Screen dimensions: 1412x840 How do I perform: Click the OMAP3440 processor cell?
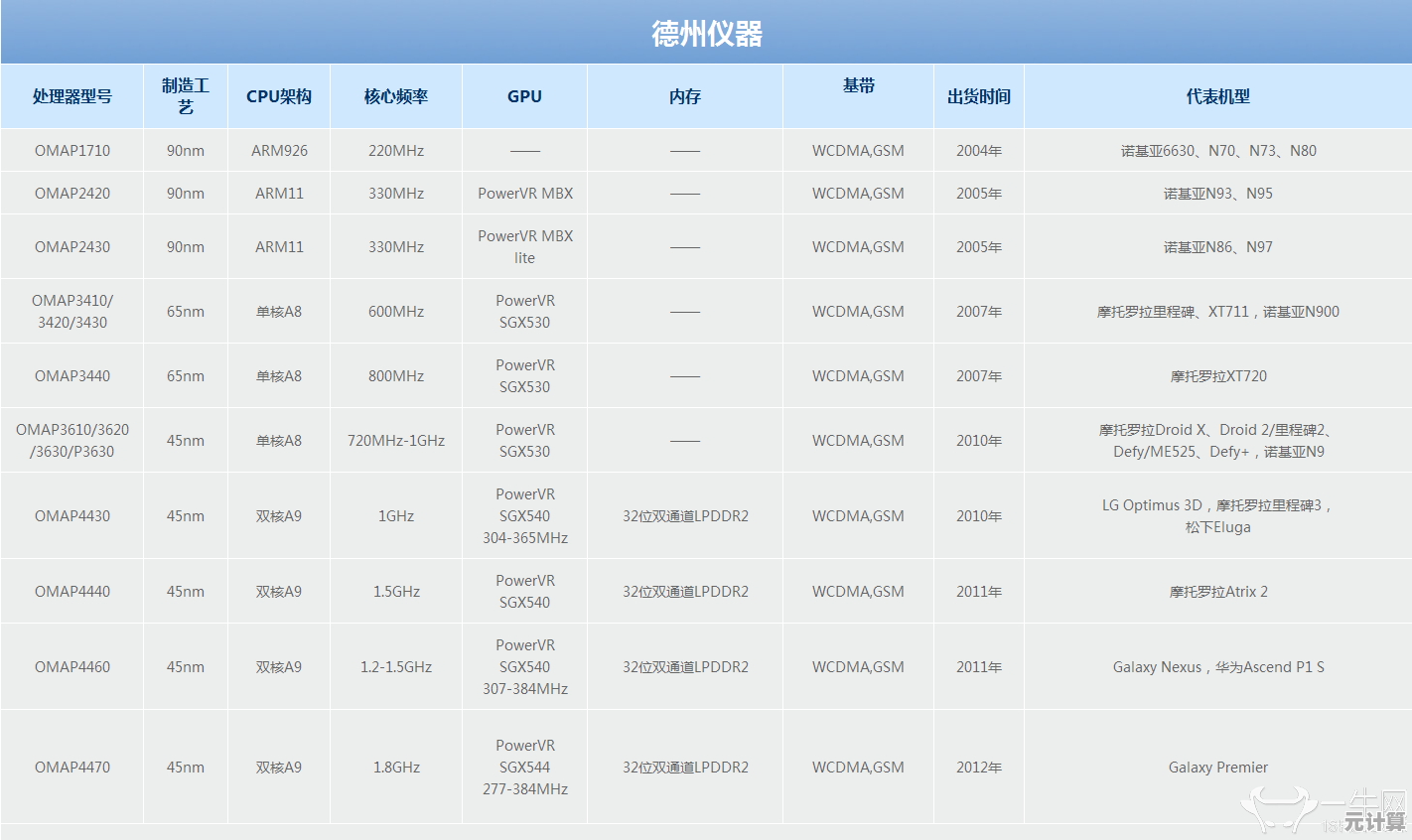click(72, 376)
